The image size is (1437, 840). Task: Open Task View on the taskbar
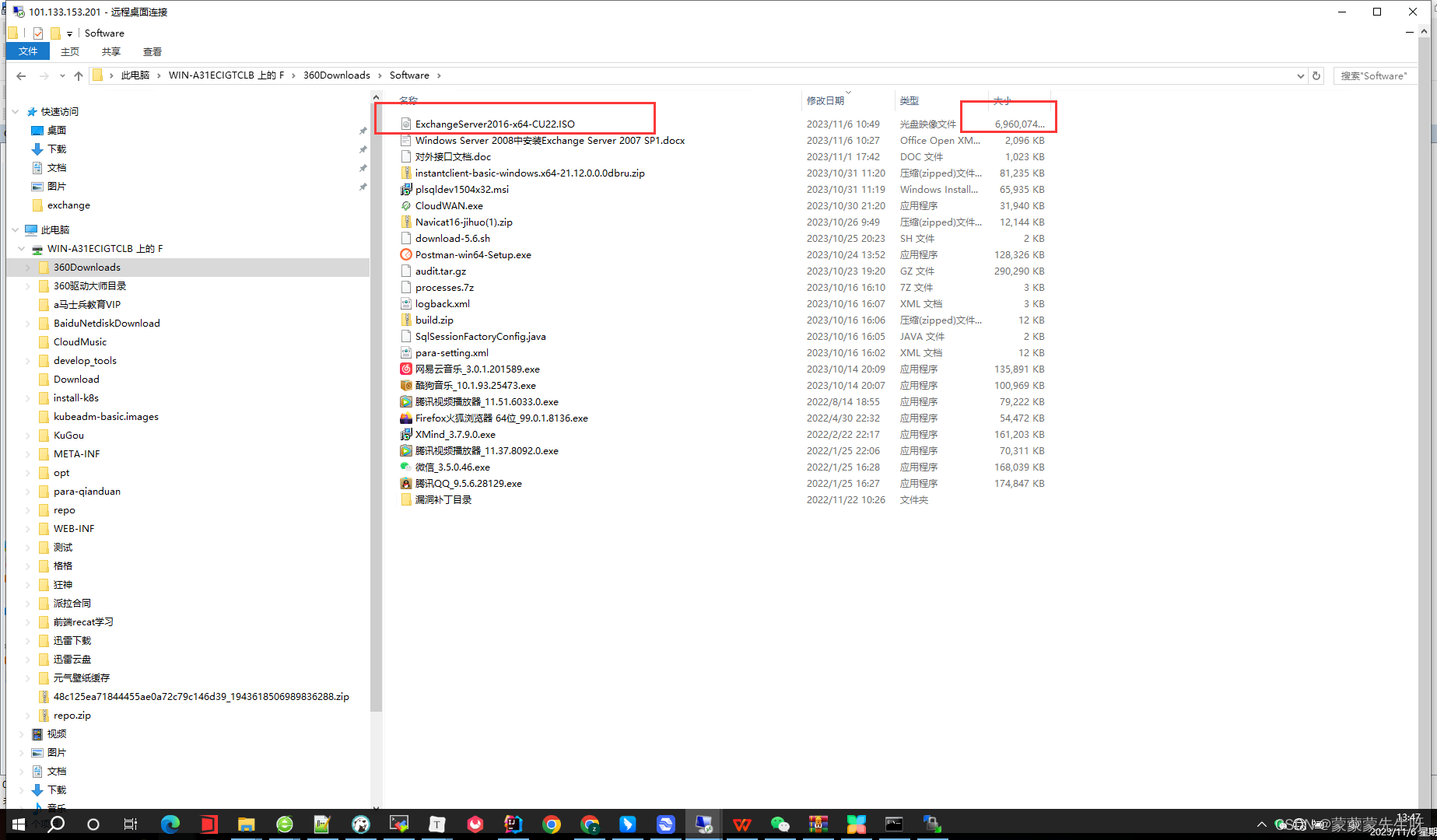(131, 824)
